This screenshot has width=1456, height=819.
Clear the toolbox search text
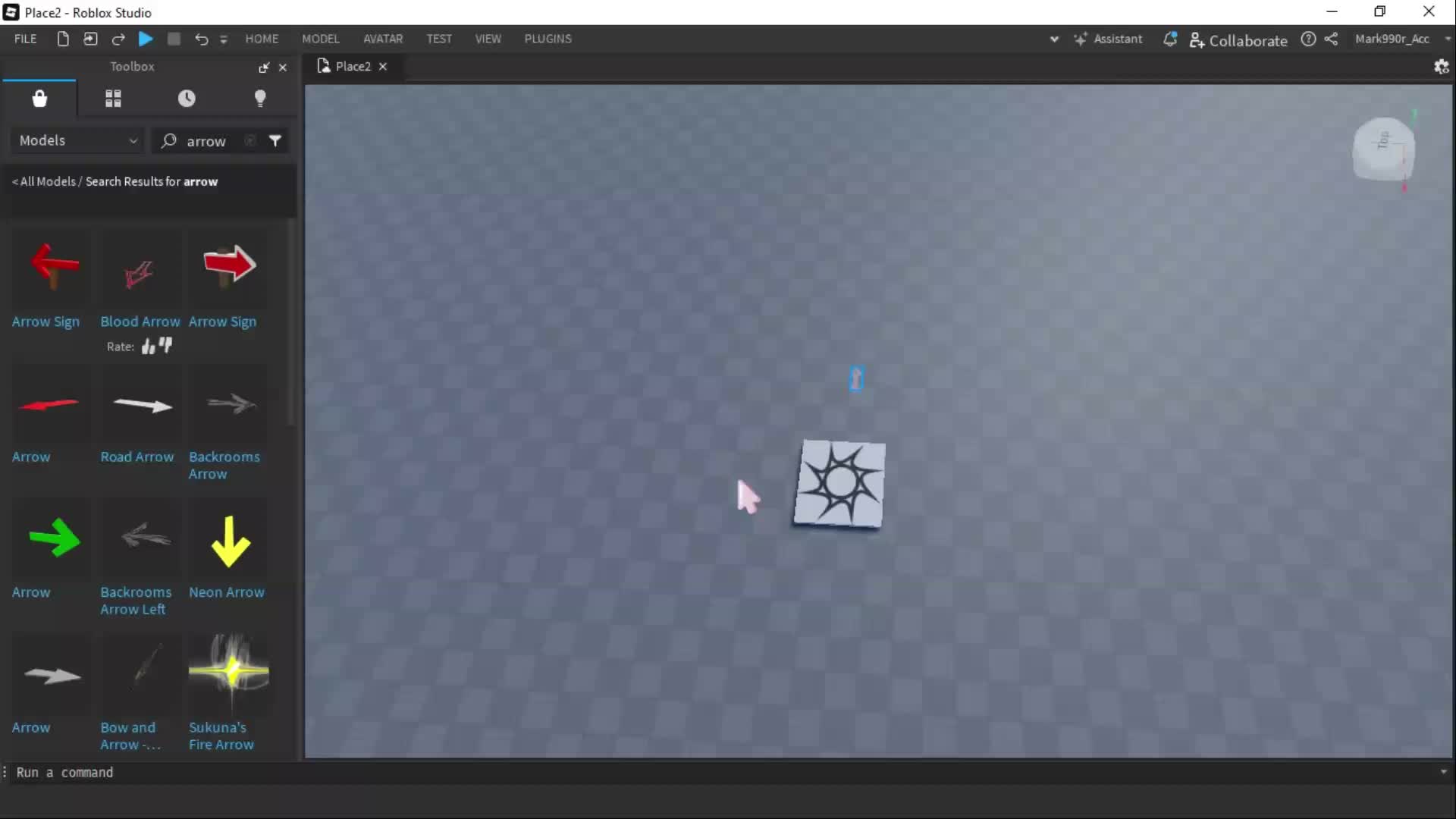point(250,140)
